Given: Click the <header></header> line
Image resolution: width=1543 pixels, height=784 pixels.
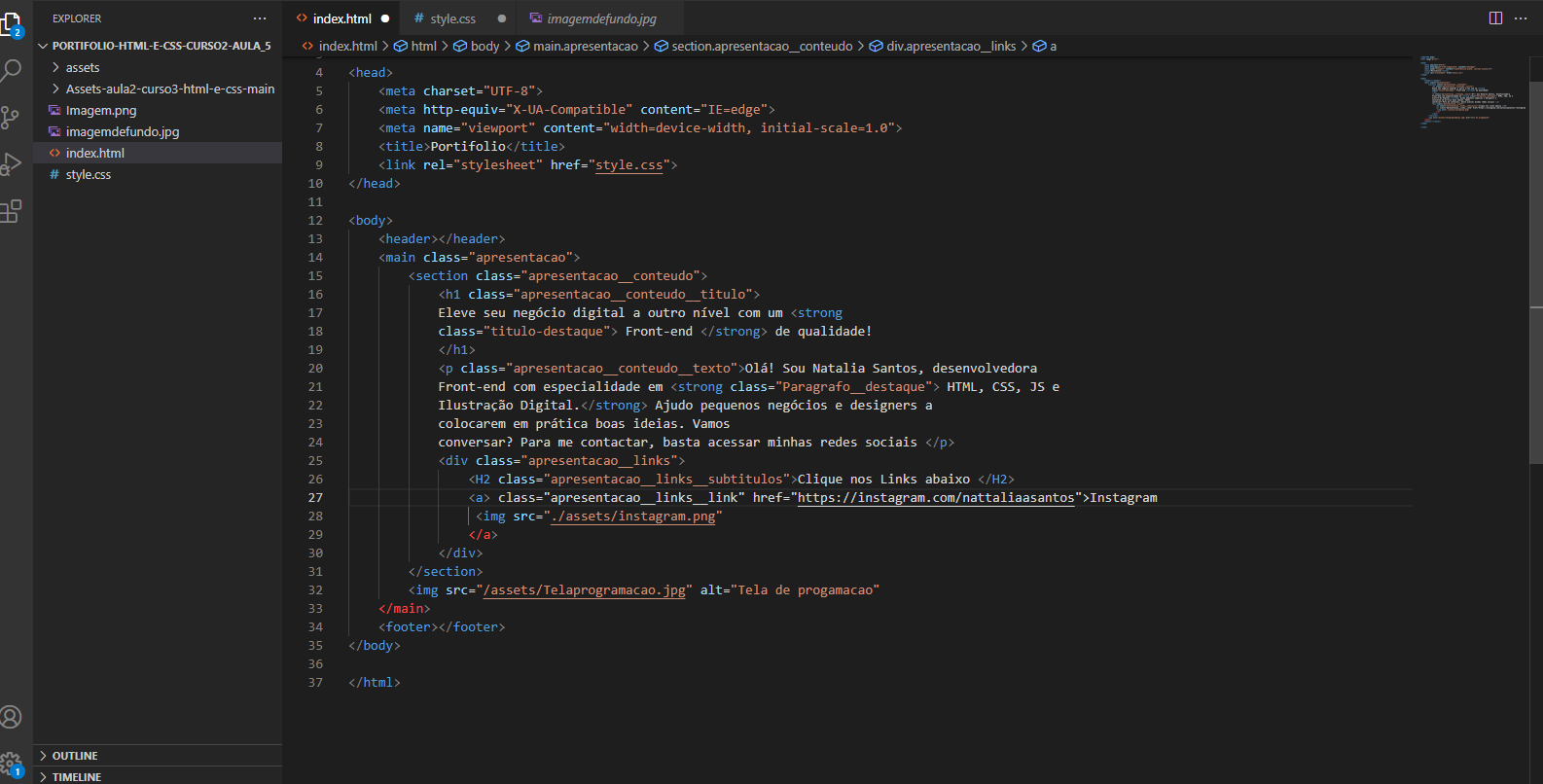Looking at the screenshot, I should coord(442,238).
